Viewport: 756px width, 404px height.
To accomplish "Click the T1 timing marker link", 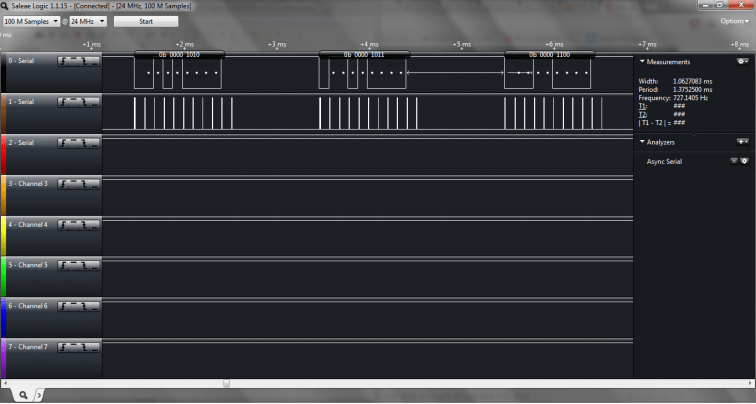I will coord(642,106).
